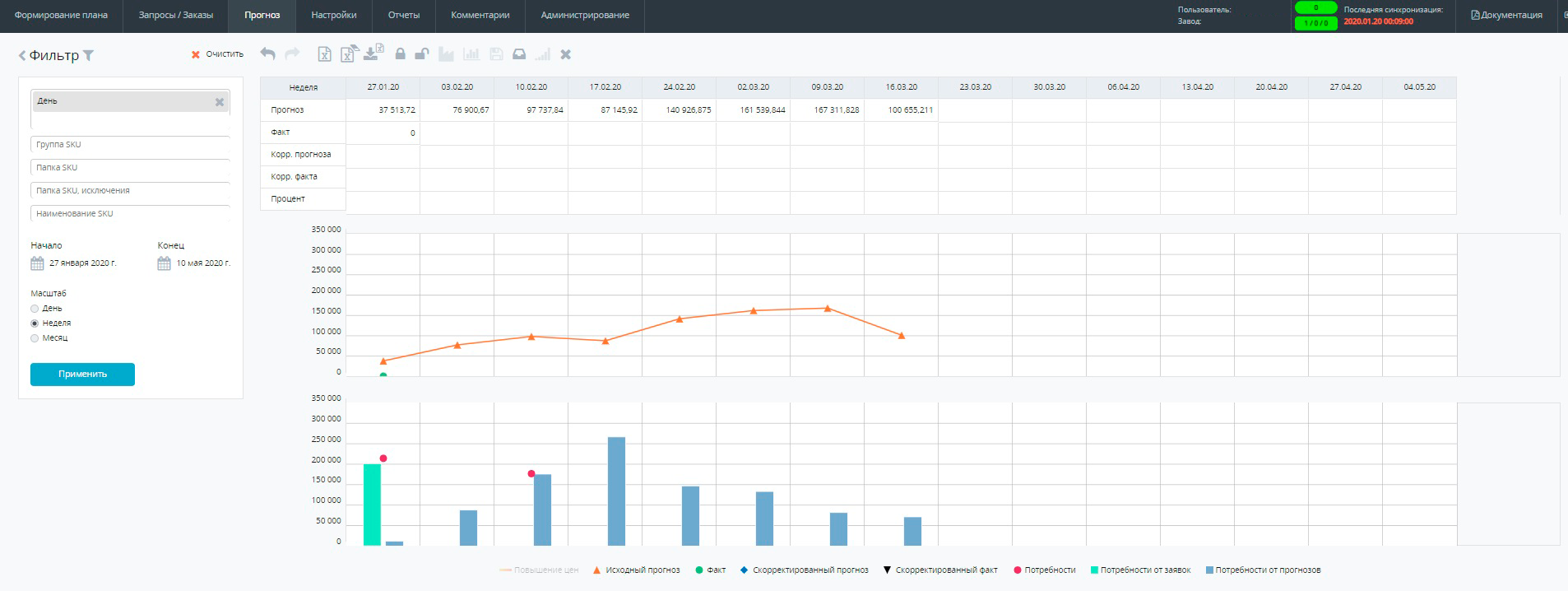Click the green '0' status badge
The image size is (1568, 591).
pyautogui.click(x=1315, y=7)
